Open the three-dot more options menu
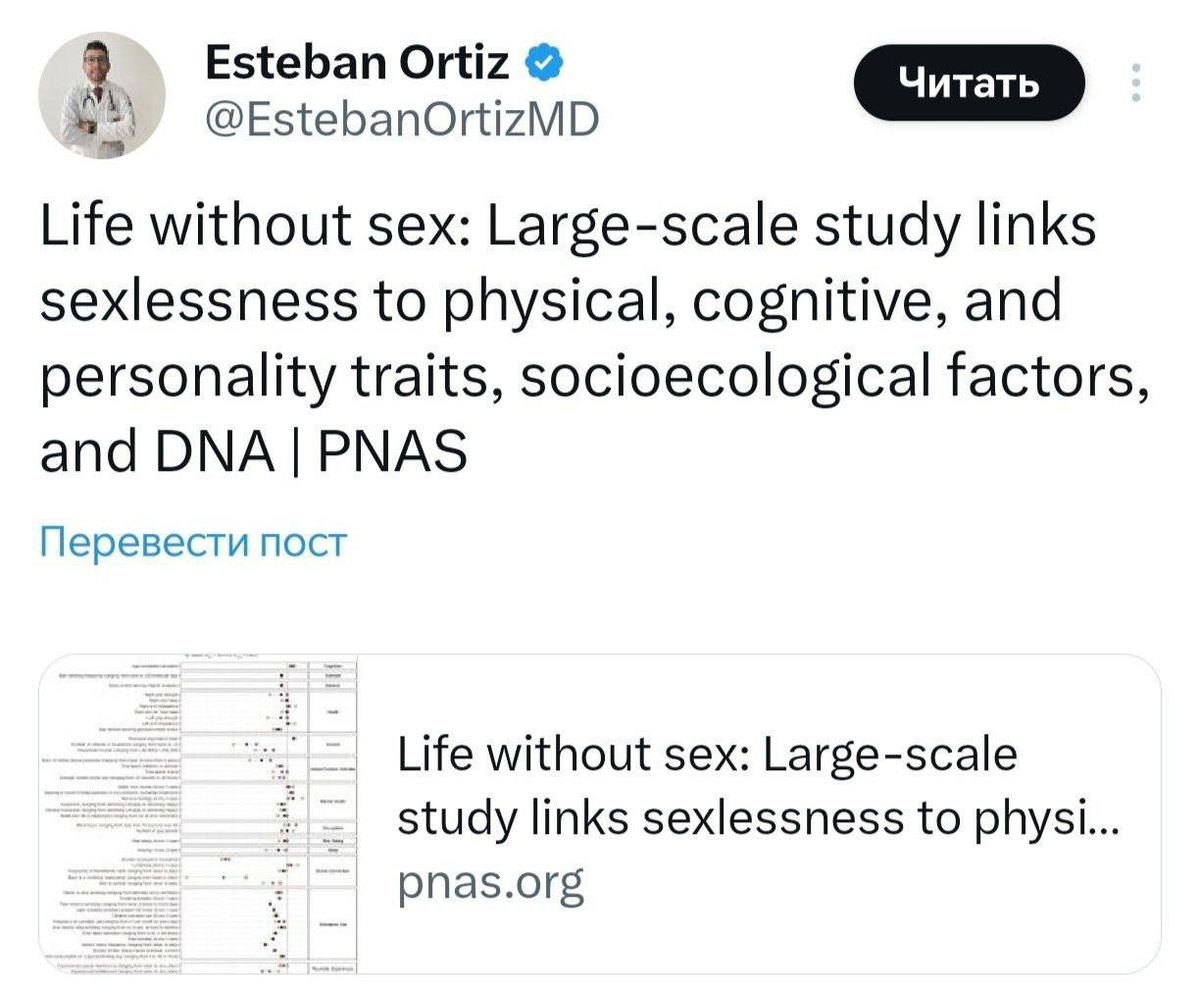Screen dimensions: 1200x989 [x=1135, y=83]
